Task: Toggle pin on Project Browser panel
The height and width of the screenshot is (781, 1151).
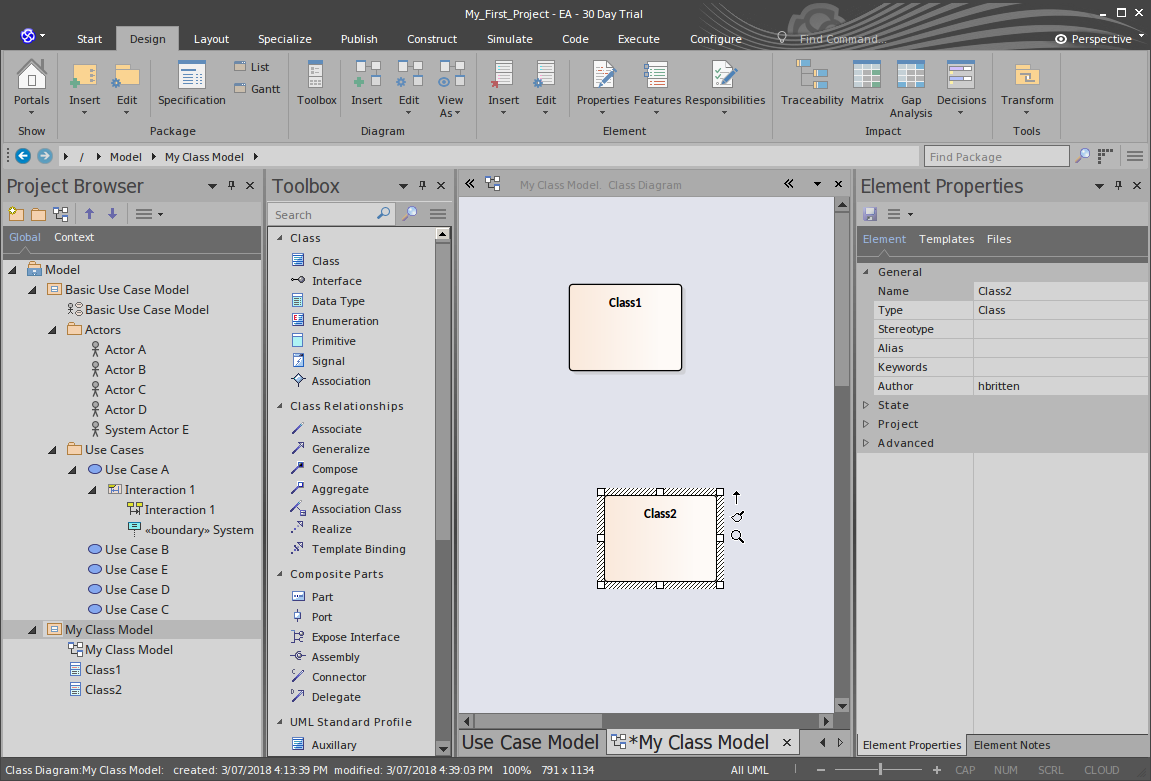Action: [x=232, y=186]
